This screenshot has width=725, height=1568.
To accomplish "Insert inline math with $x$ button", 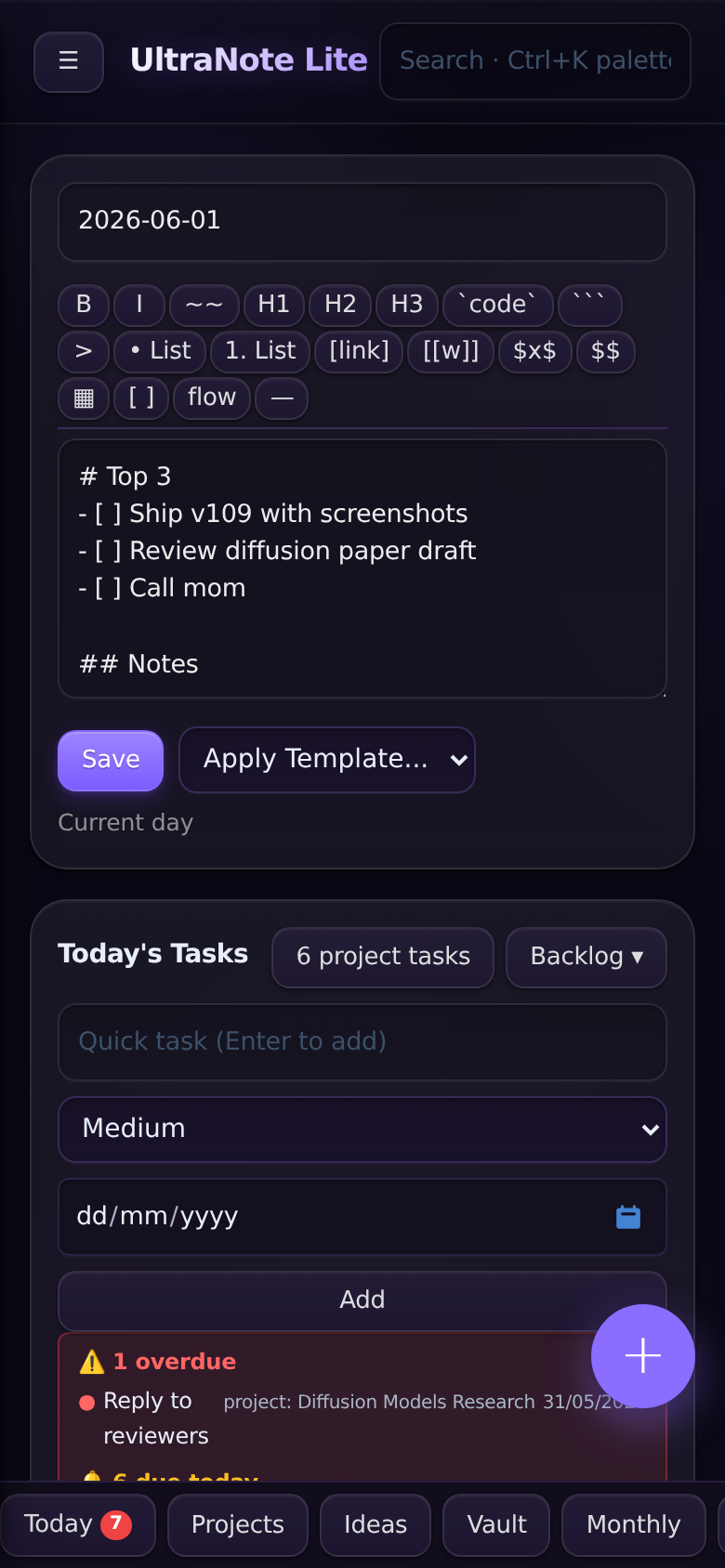I will pos(535,351).
